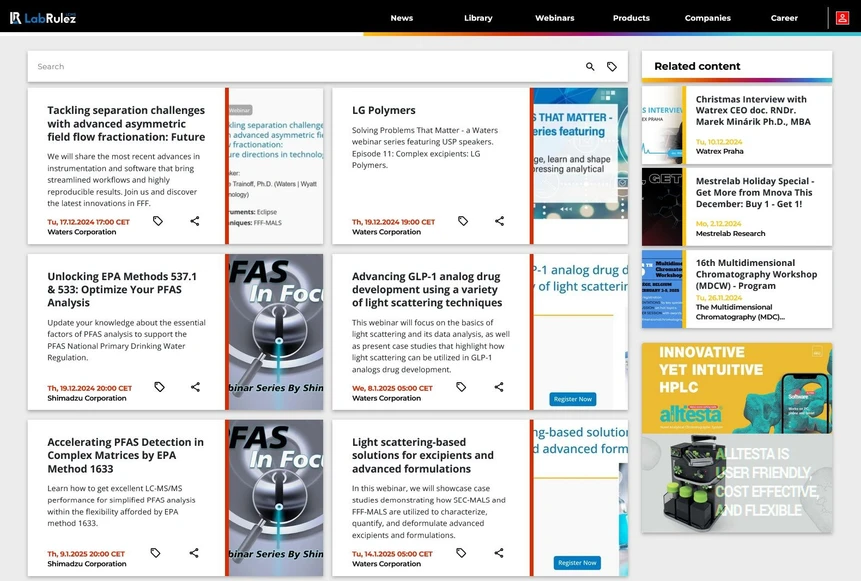861x581 pixels.
Task: Open the user account icon
Action: (842, 18)
